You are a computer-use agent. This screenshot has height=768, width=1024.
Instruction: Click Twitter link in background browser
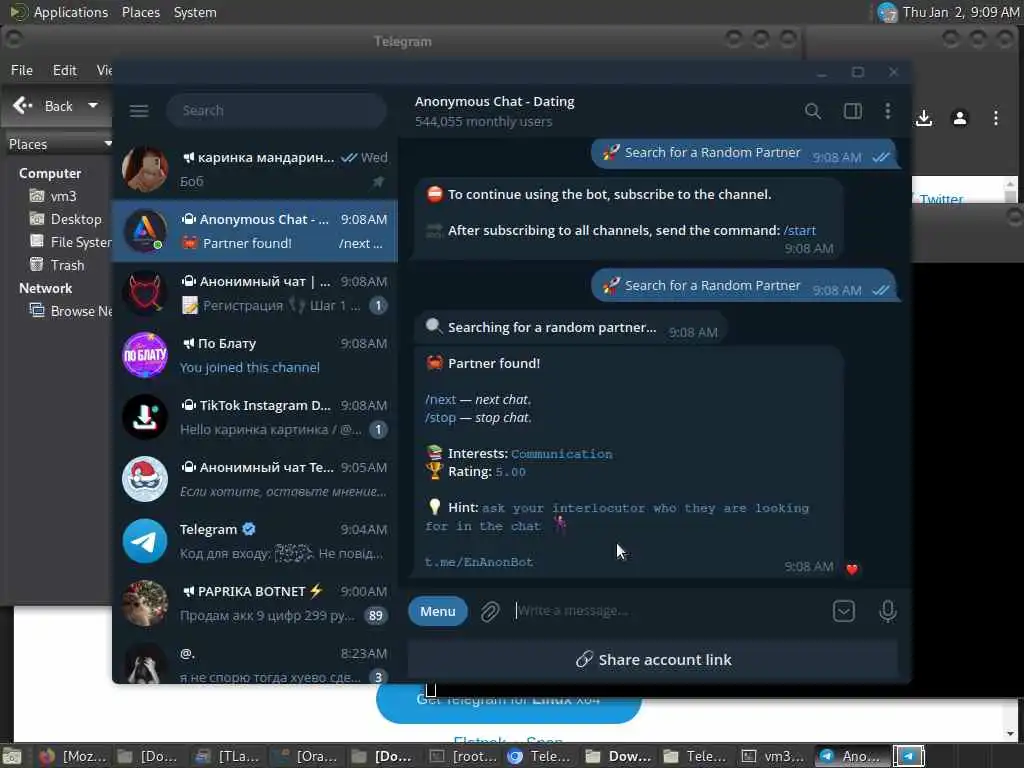[x=941, y=198]
